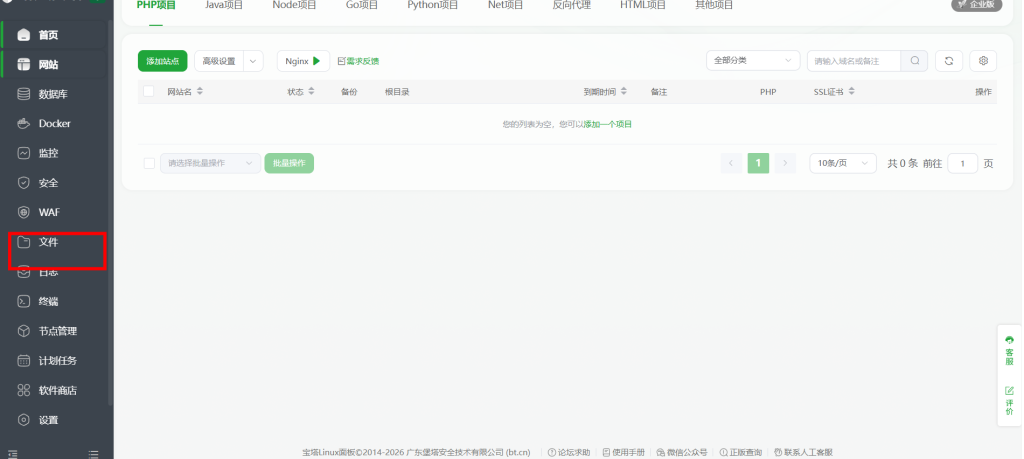Image resolution: width=1024 pixels, height=459 pixels.
Task: Open table settings gear icon
Action: [983, 61]
